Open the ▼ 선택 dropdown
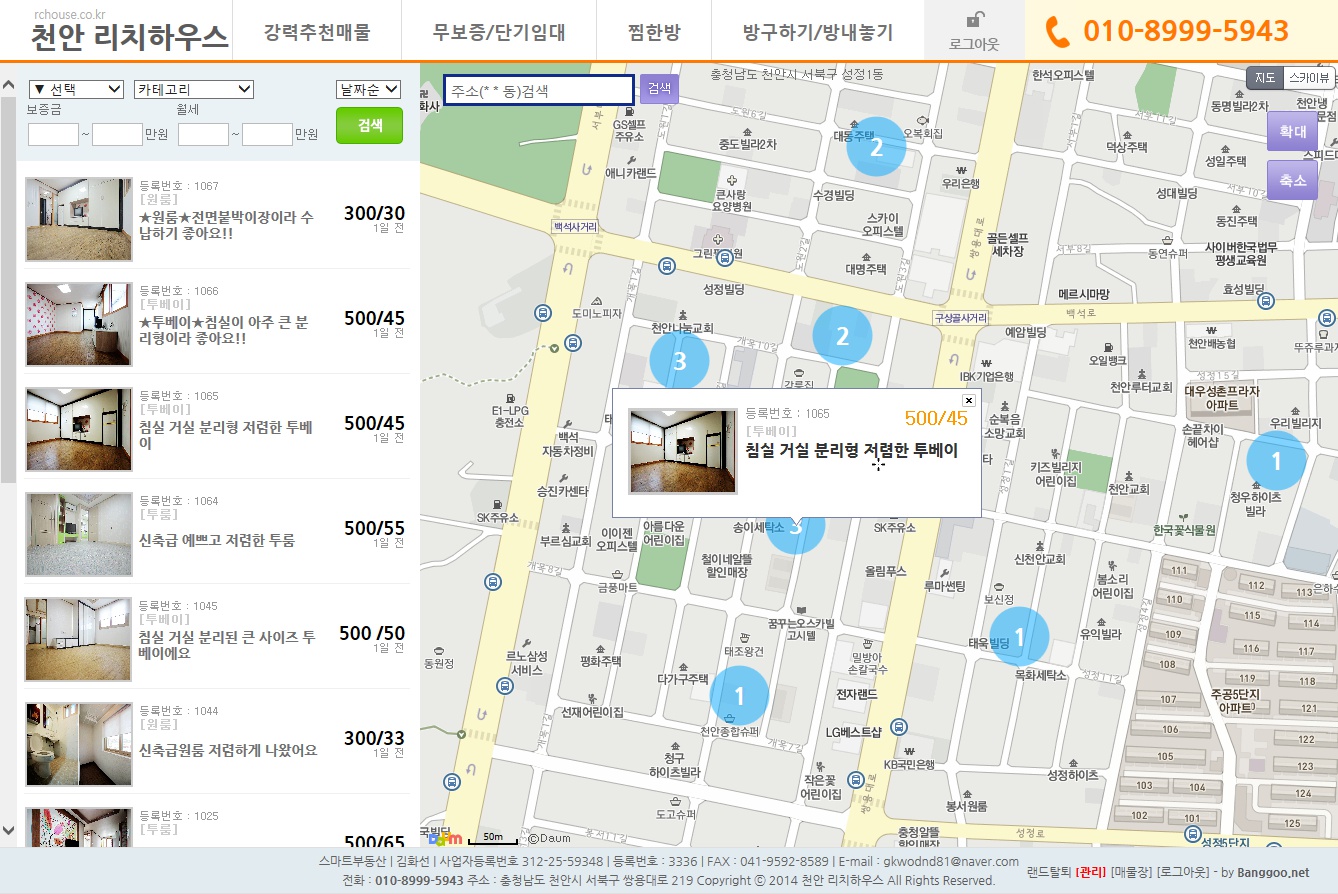 click(76, 89)
